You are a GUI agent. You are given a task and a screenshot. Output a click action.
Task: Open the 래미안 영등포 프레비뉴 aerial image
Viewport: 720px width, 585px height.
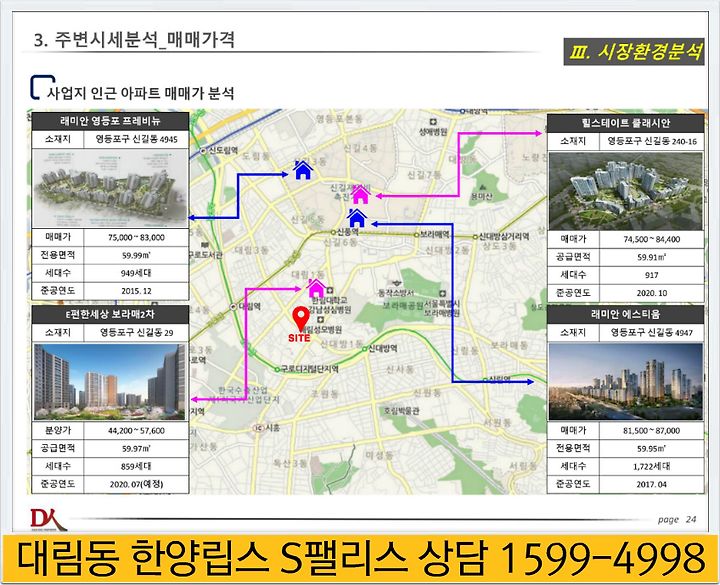[110, 188]
